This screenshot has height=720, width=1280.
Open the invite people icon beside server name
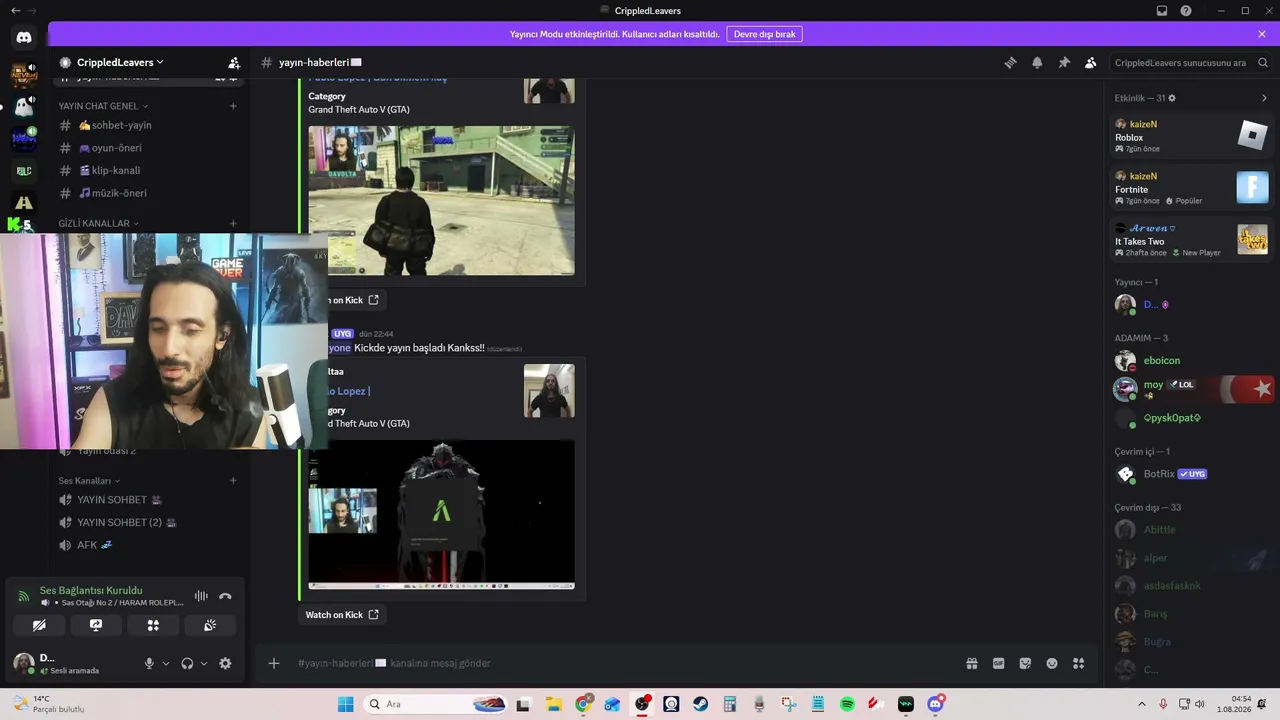(x=234, y=62)
